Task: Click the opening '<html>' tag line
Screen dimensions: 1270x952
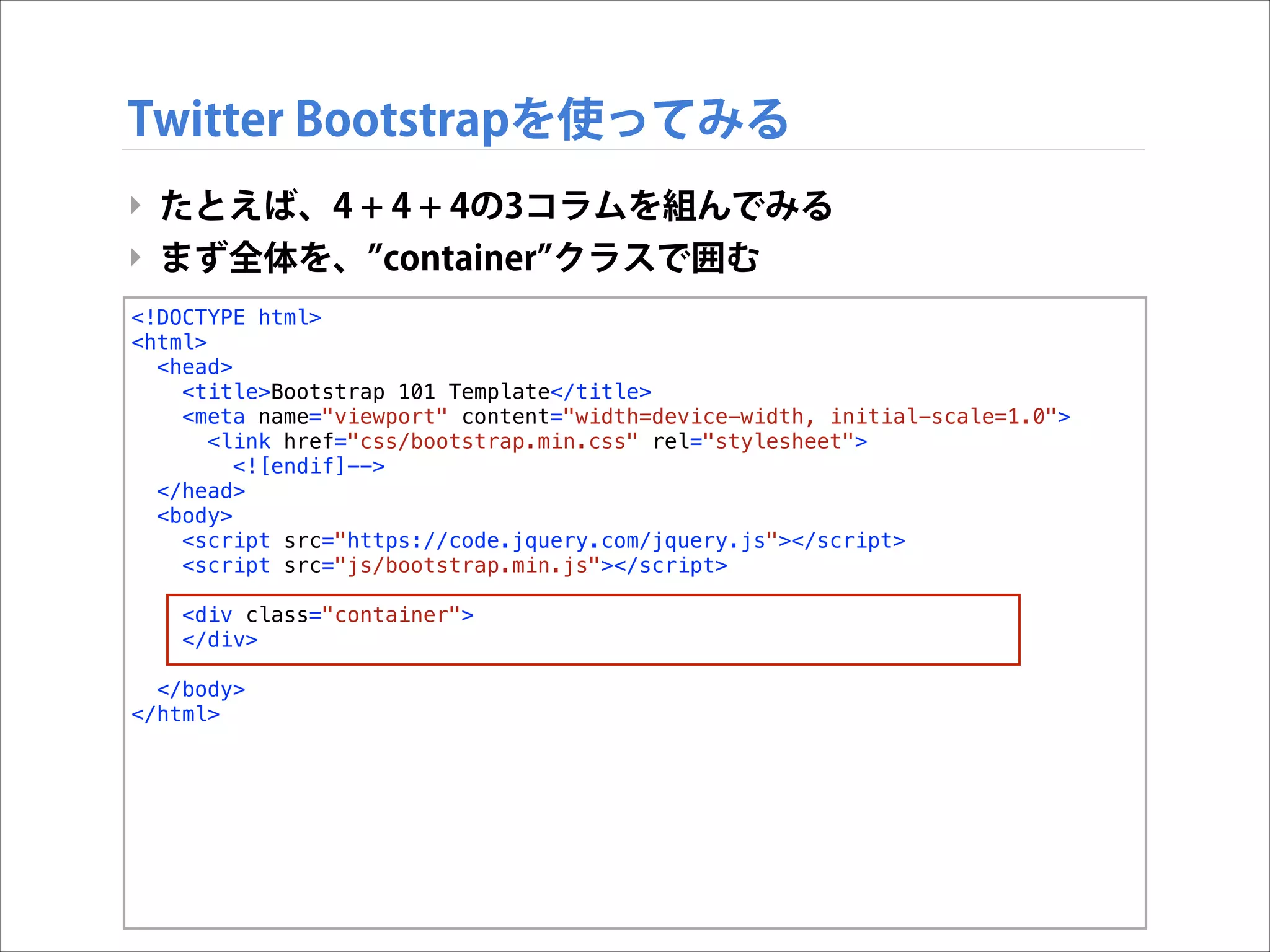Action: coord(169,342)
